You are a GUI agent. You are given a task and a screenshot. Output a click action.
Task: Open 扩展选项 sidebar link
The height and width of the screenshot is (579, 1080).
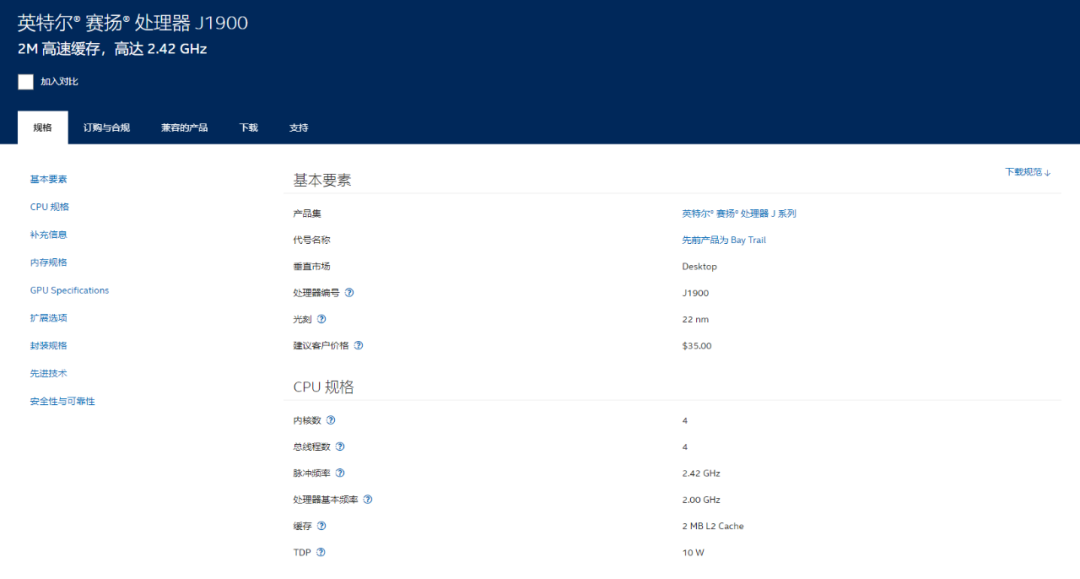48,318
